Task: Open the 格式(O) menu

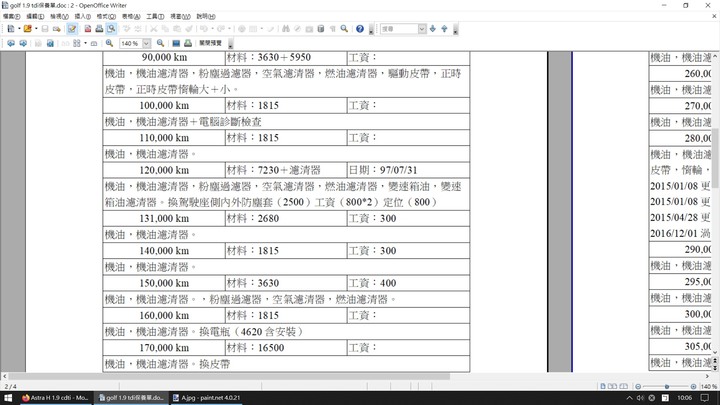Action: pos(106,17)
